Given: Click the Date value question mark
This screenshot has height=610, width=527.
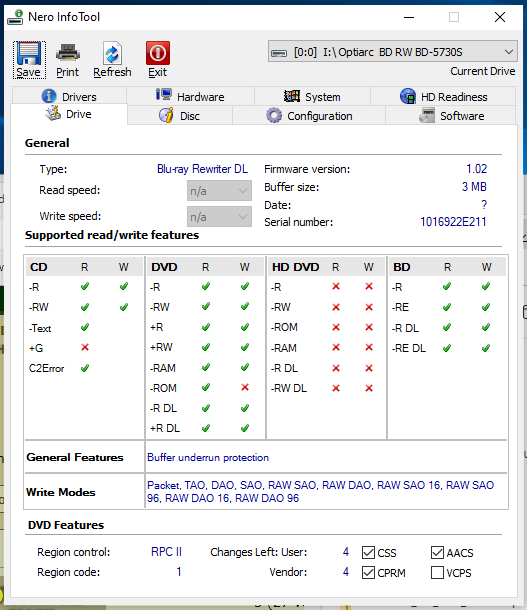Looking at the screenshot, I should click(x=484, y=204).
